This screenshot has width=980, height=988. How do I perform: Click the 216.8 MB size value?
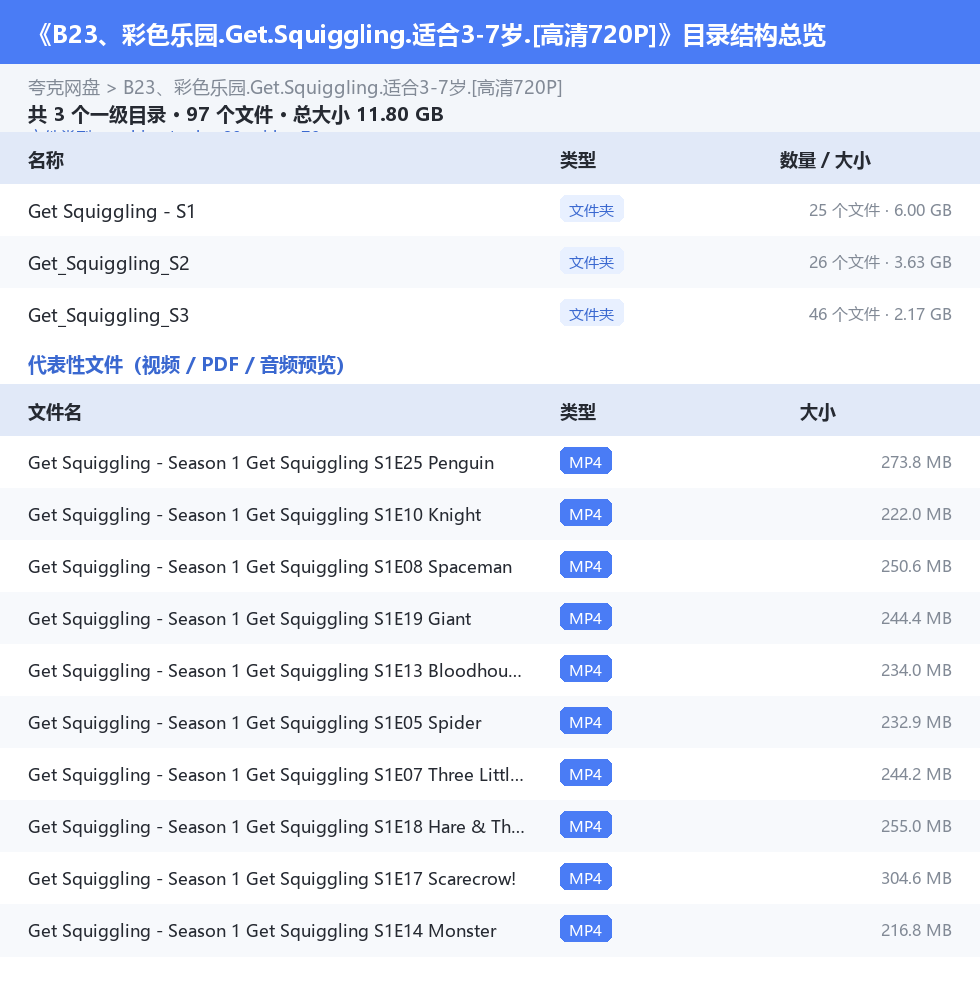point(916,930)
